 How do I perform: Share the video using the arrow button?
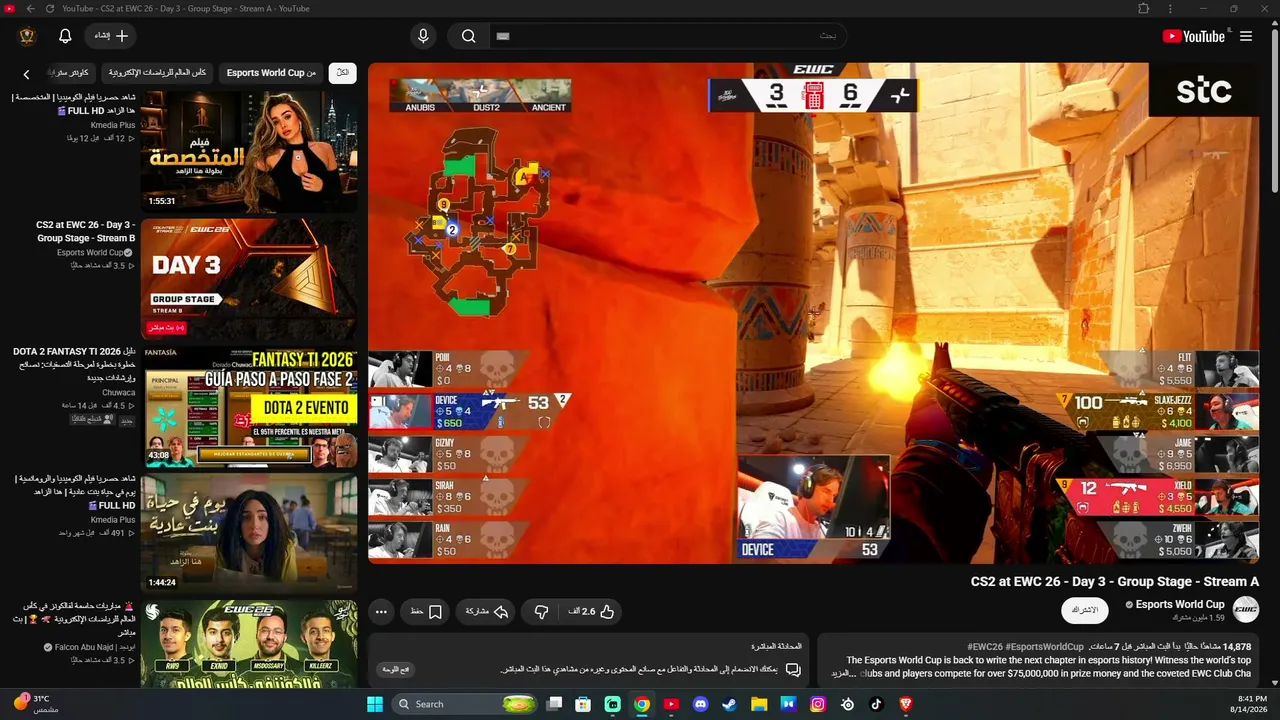pyautogui.click(x=487, y=611)
